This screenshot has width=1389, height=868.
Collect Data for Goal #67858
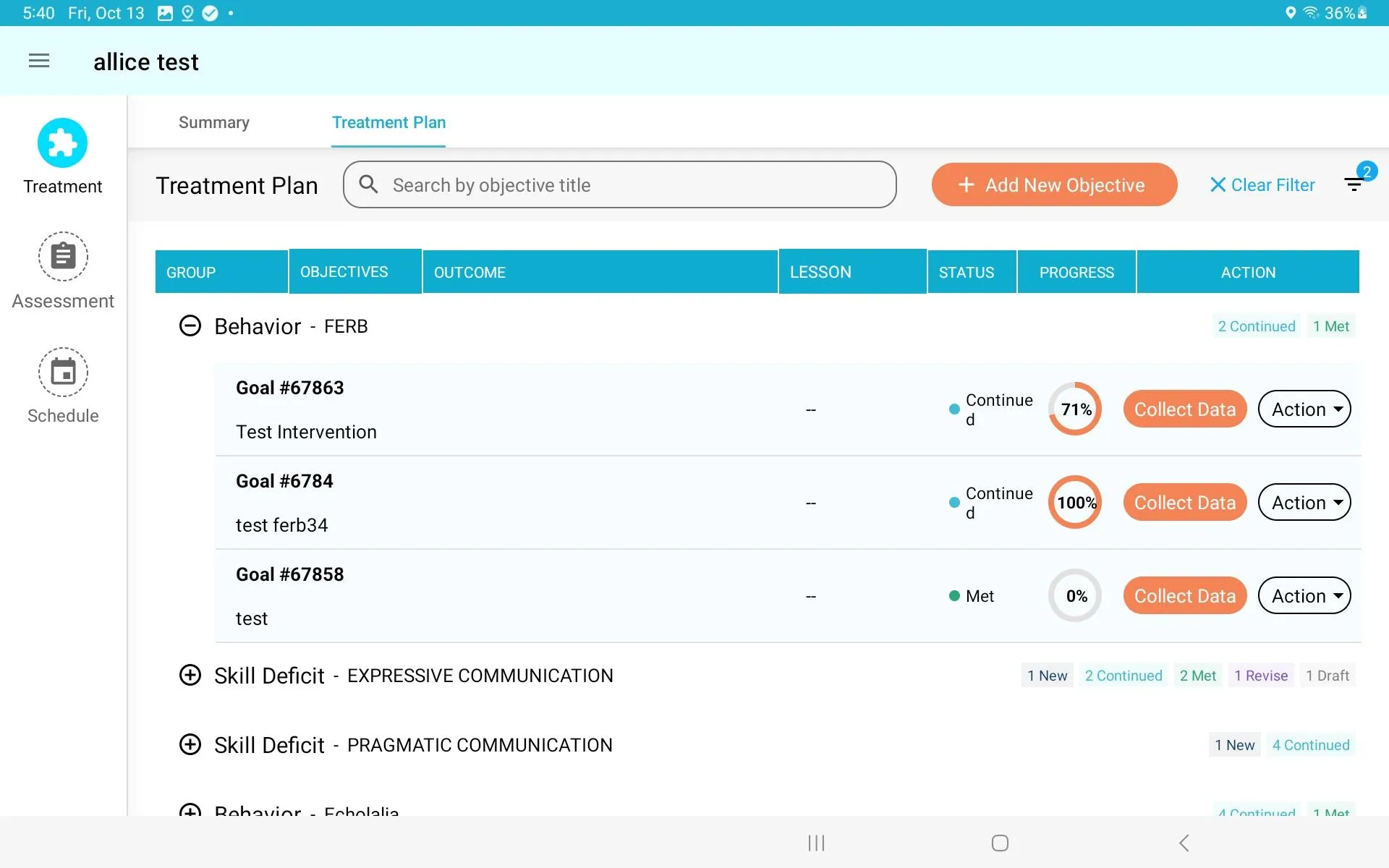click(1184, 596)
